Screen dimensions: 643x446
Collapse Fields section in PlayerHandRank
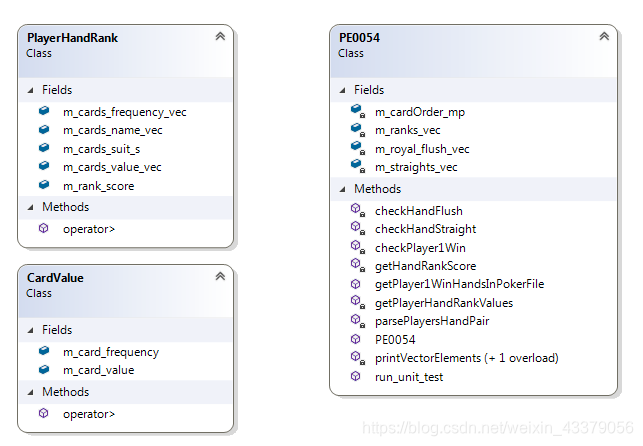coord(30,90)
